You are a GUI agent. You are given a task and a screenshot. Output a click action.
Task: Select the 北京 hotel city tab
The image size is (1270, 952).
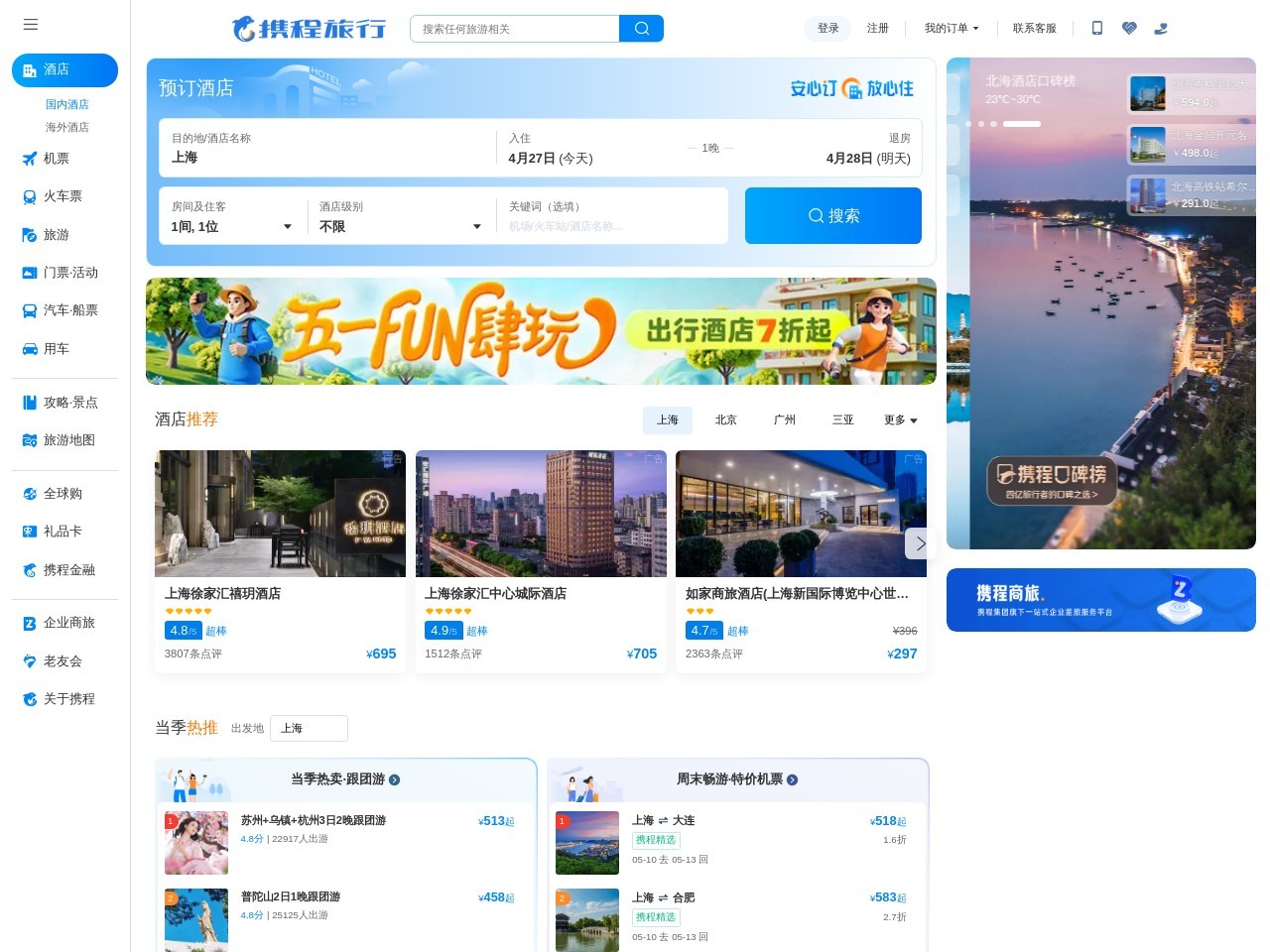725,419
